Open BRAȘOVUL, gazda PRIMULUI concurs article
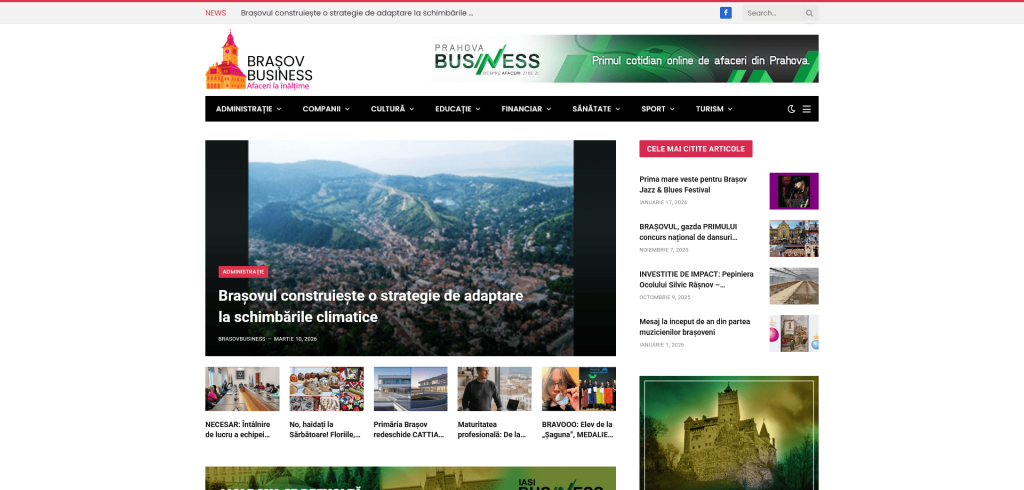The image size is (1024, 490). (x=690, y=232)
